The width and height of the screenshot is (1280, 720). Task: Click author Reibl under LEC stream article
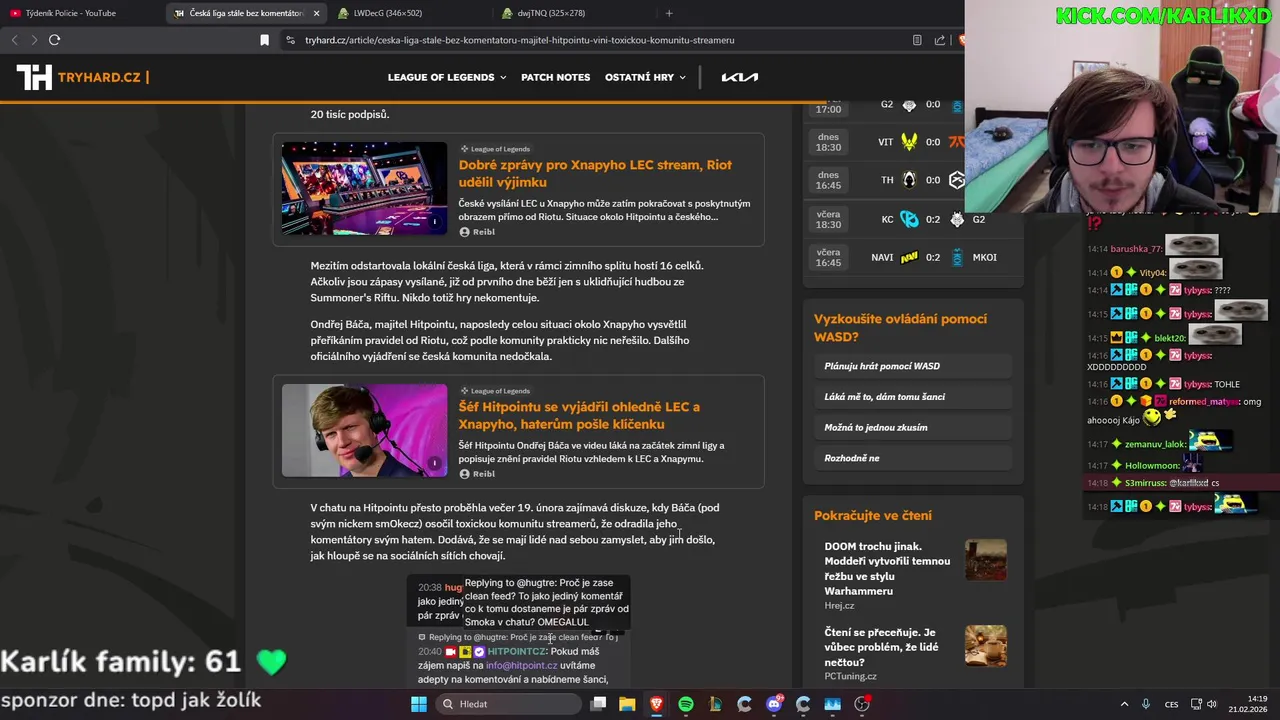(x=477, y=232)
